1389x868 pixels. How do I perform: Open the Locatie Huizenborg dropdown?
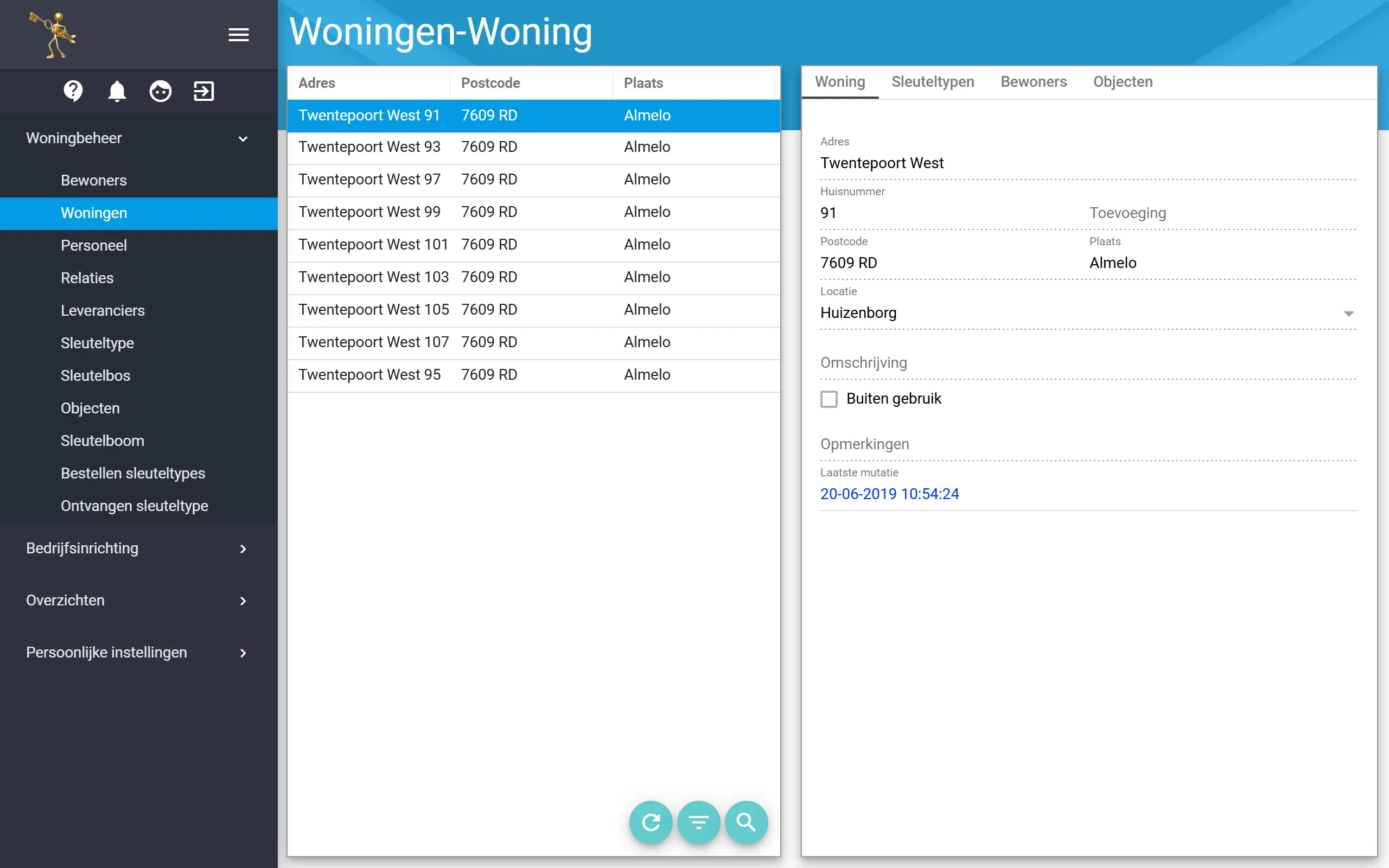(x=1088, y=313)
